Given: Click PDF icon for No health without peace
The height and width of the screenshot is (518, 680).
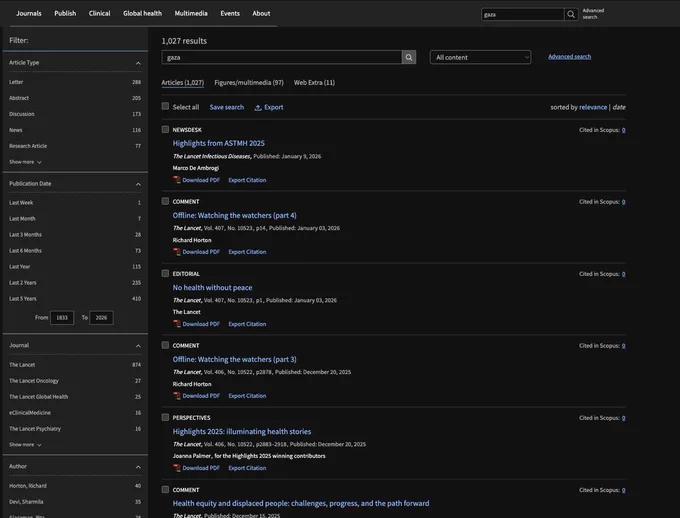Looking at the screenshot, I should click(177, 324).
